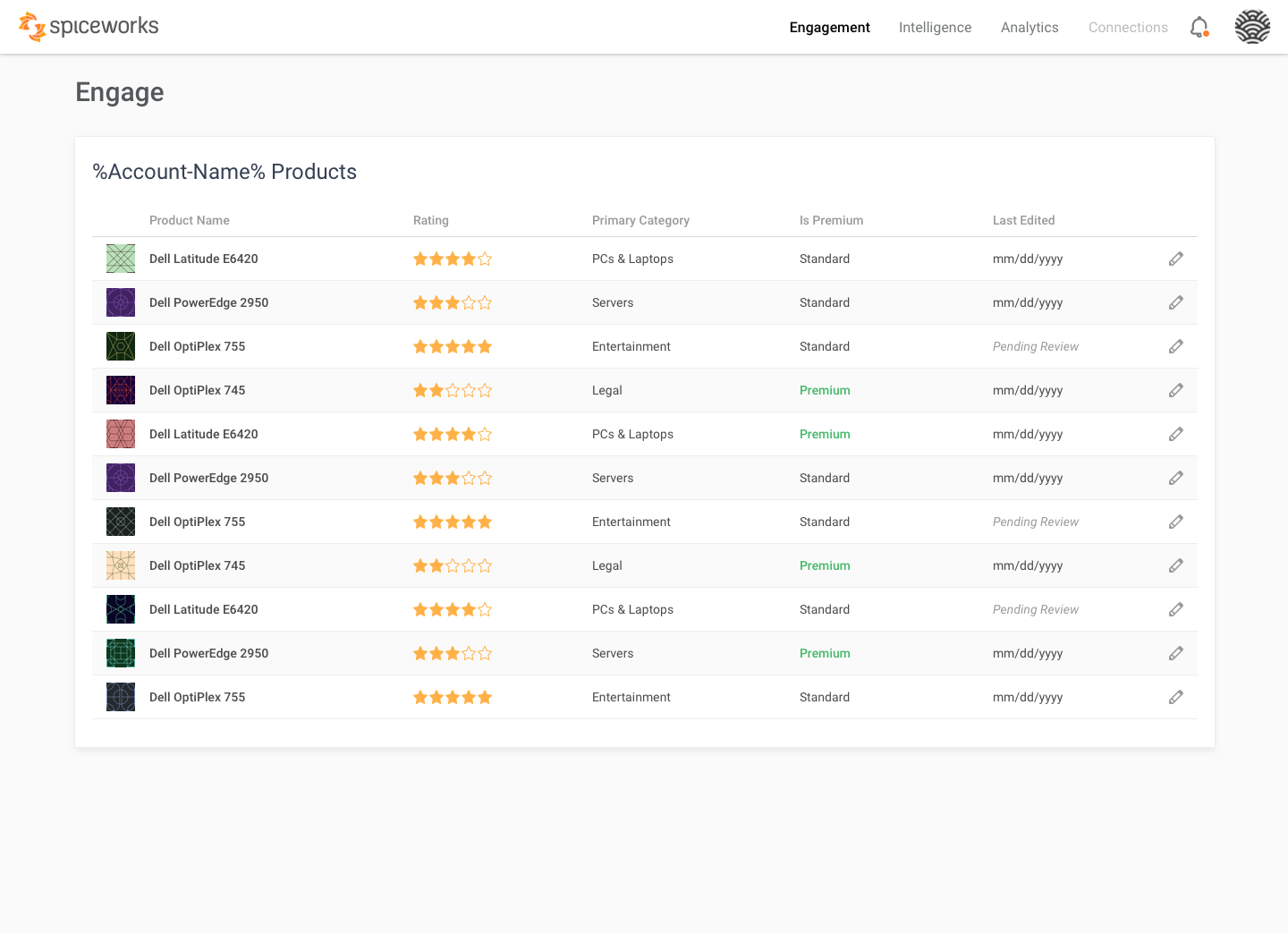The width and height of the screenshot is (1288, 934).
Task: Click PCs & Laptops in Premium Latitude row
Action: point(632,434)
